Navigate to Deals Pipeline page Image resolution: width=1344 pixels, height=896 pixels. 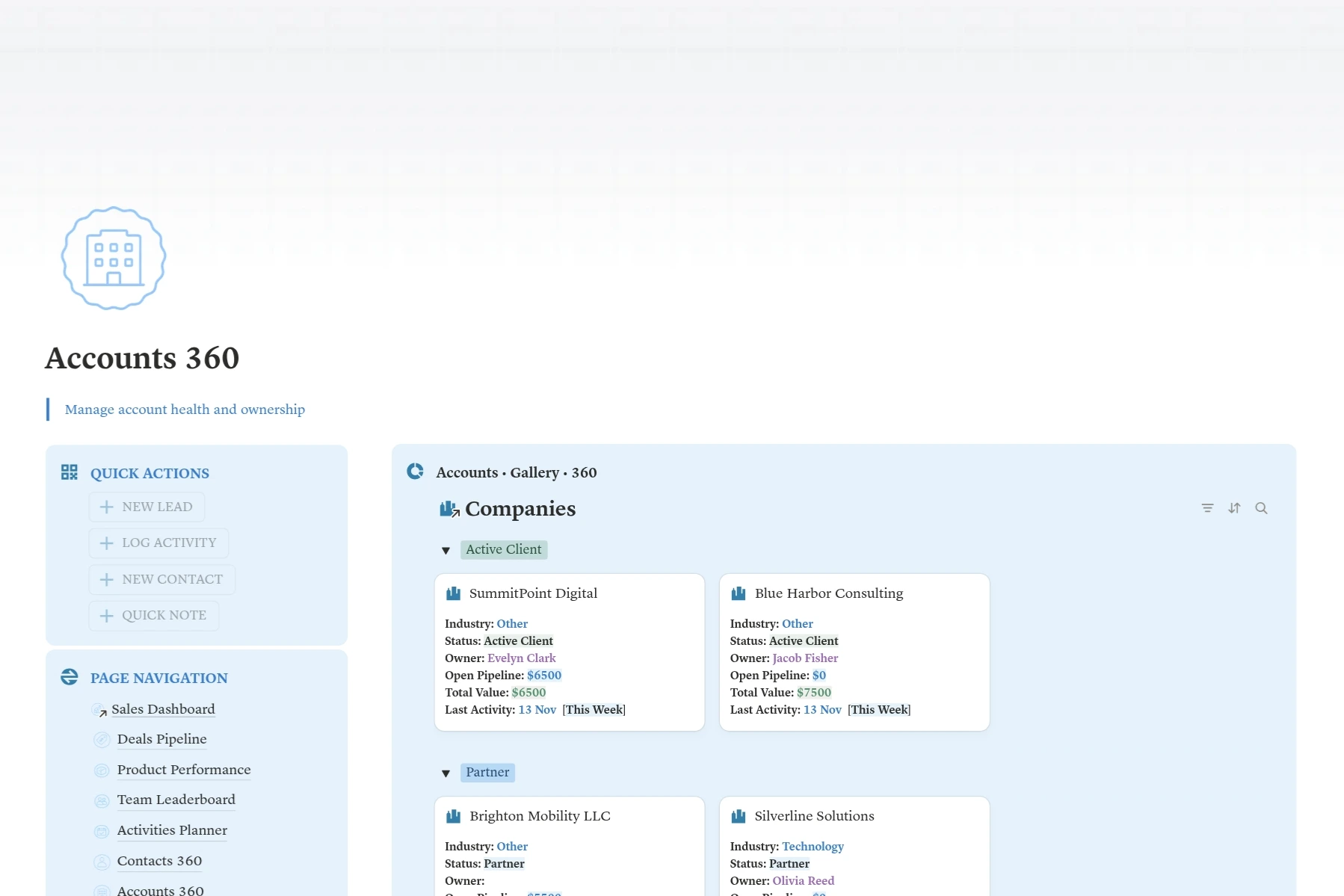coord(161,739)
